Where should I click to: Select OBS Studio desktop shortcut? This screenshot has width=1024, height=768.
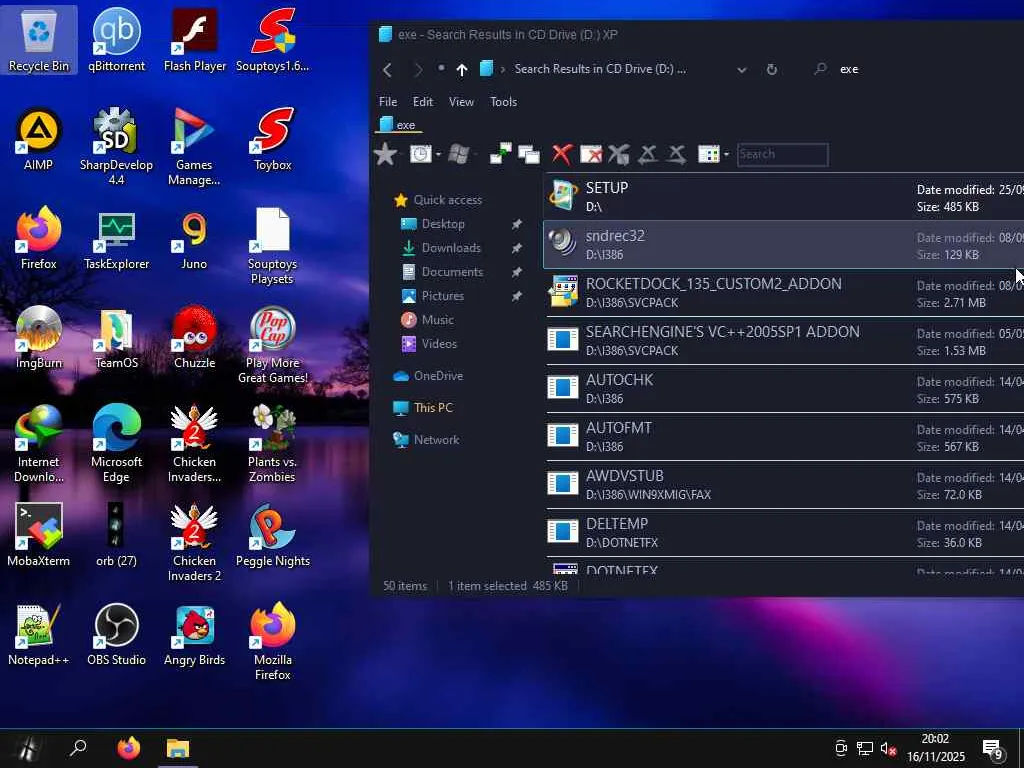116,635
